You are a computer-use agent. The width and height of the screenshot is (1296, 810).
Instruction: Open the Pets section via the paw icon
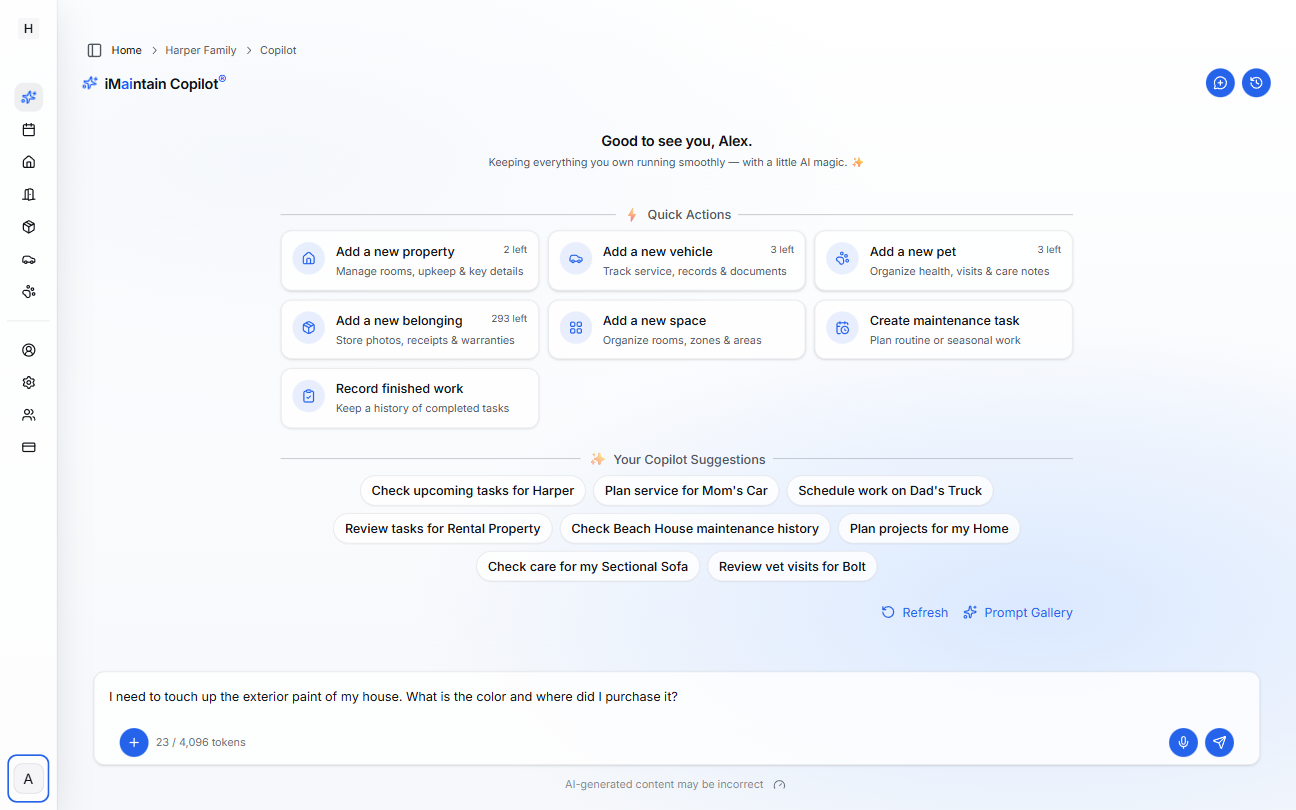pyautogui.click(x=28, y=291)
